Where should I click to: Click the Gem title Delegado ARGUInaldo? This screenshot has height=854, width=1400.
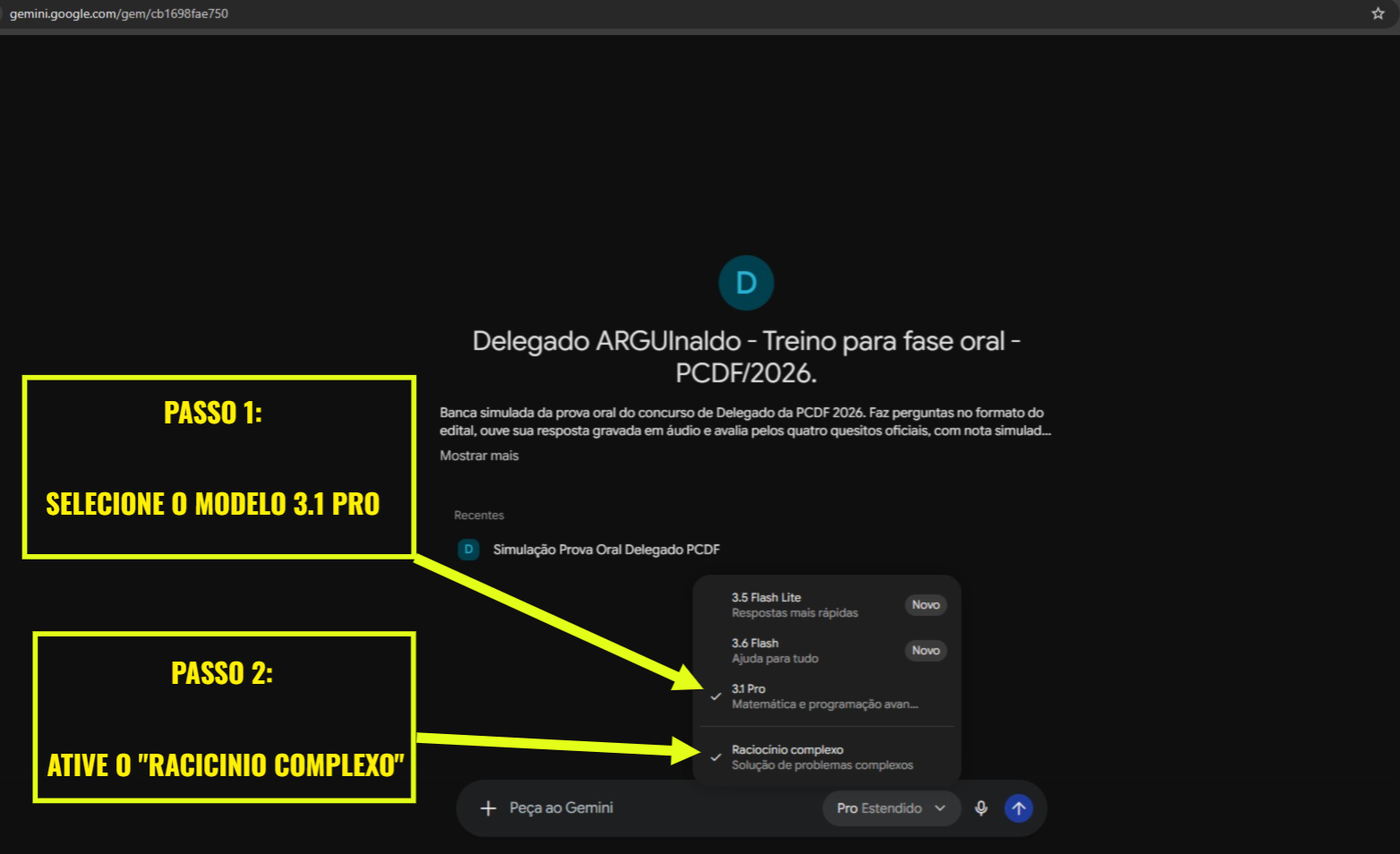[x=747, y=356]
